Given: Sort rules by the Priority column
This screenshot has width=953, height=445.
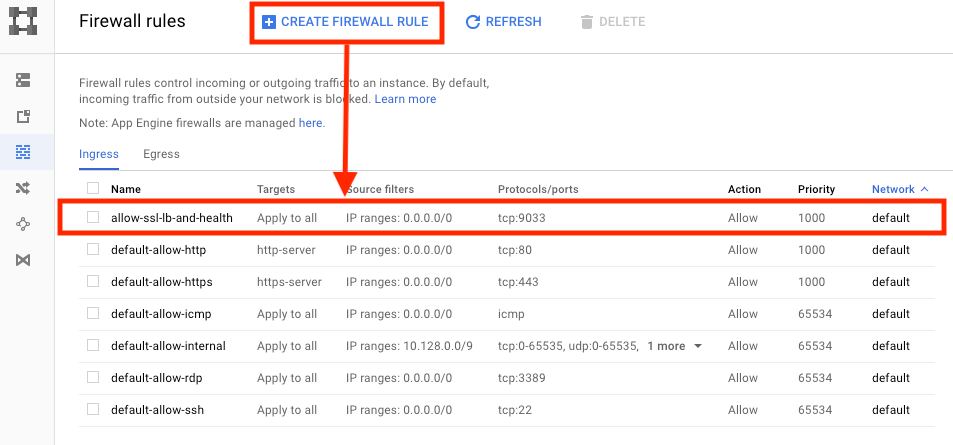Looking at the screenshot, I should 816,189.
